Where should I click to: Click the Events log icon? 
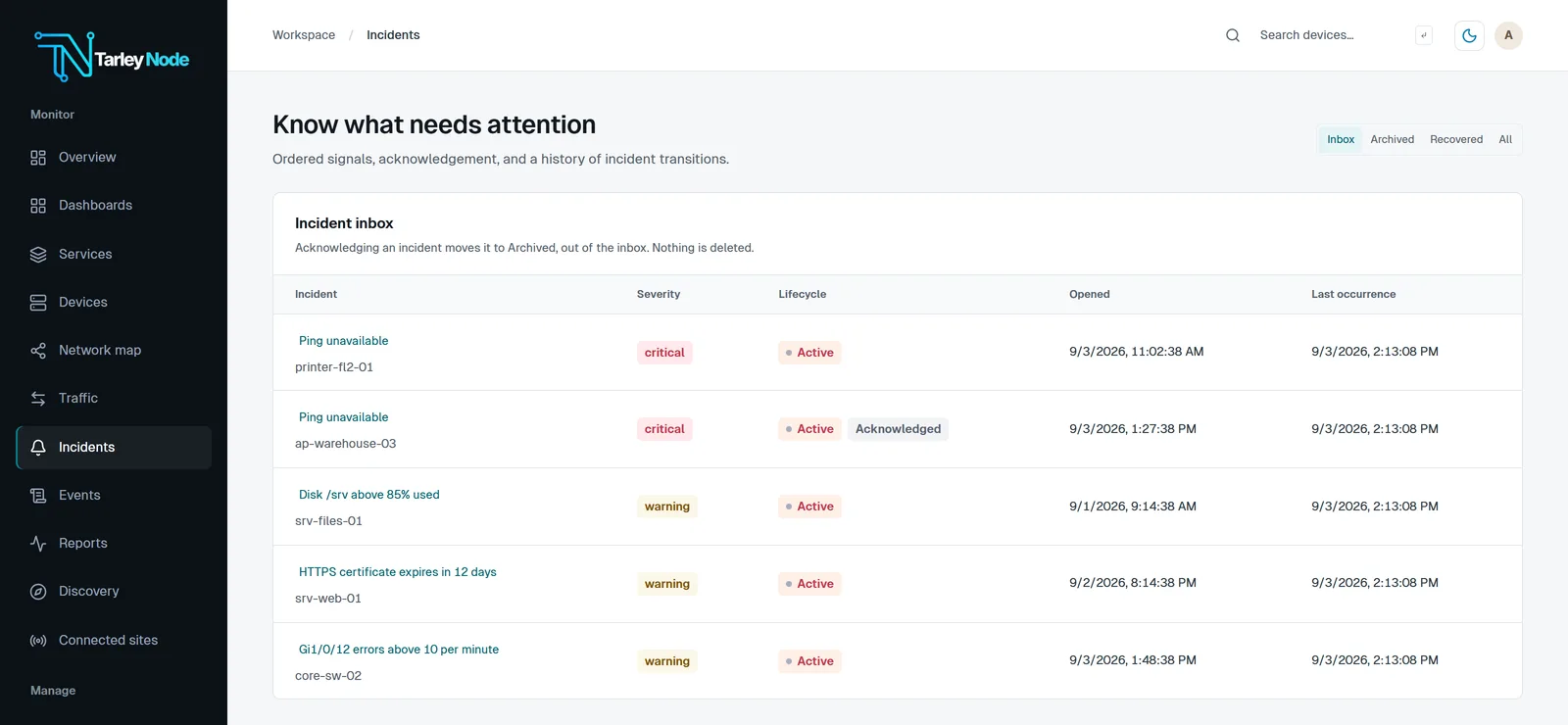click(38, 496)
